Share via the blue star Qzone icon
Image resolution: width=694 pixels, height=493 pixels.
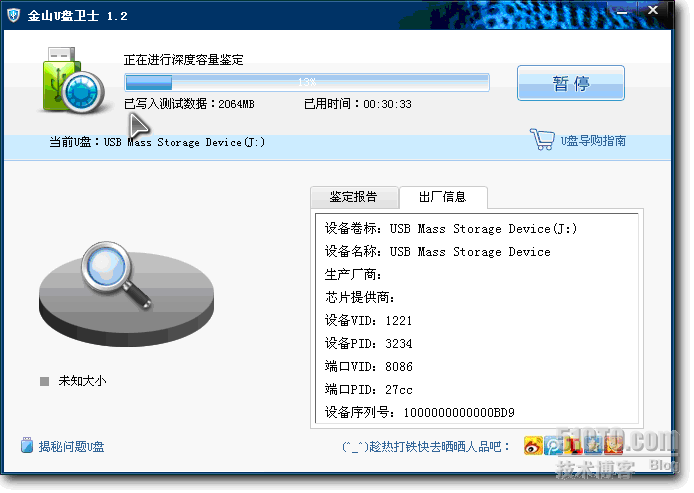(x=593, y=446)
